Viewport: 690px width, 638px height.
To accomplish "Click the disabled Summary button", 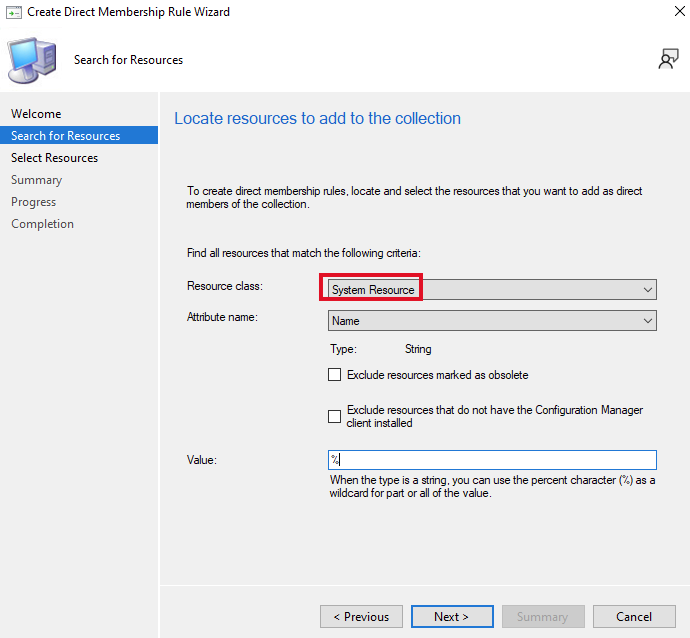I will [x=543, y=617].
